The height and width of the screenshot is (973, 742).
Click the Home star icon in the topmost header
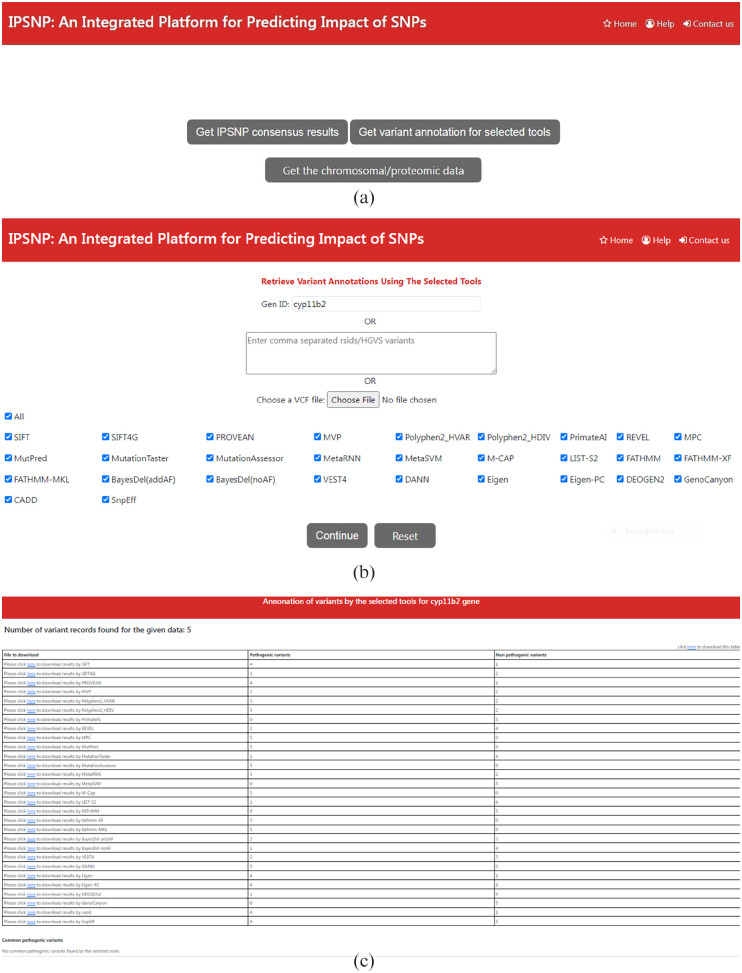[607, 24]
